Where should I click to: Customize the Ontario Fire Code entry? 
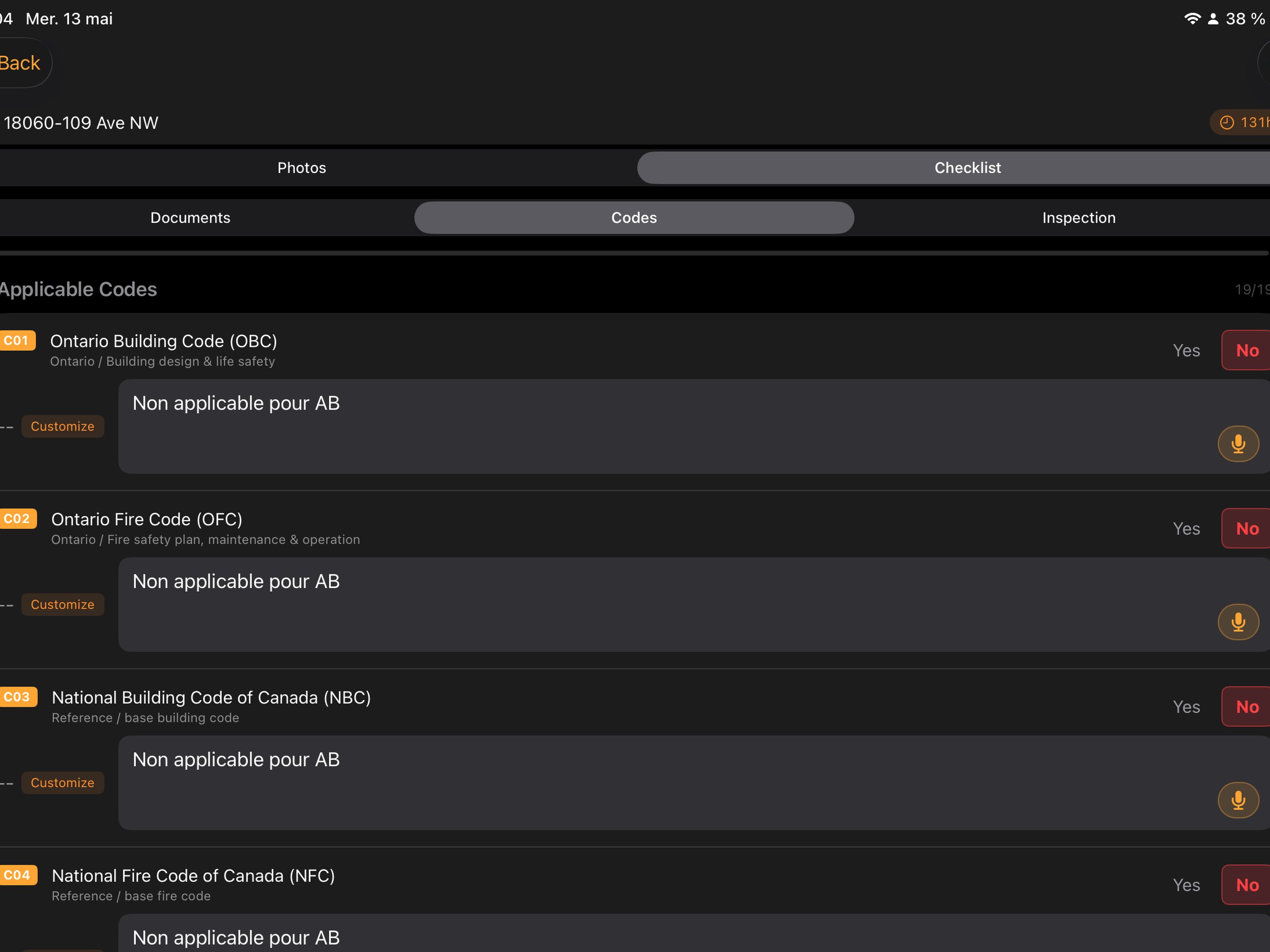(63, 605)
